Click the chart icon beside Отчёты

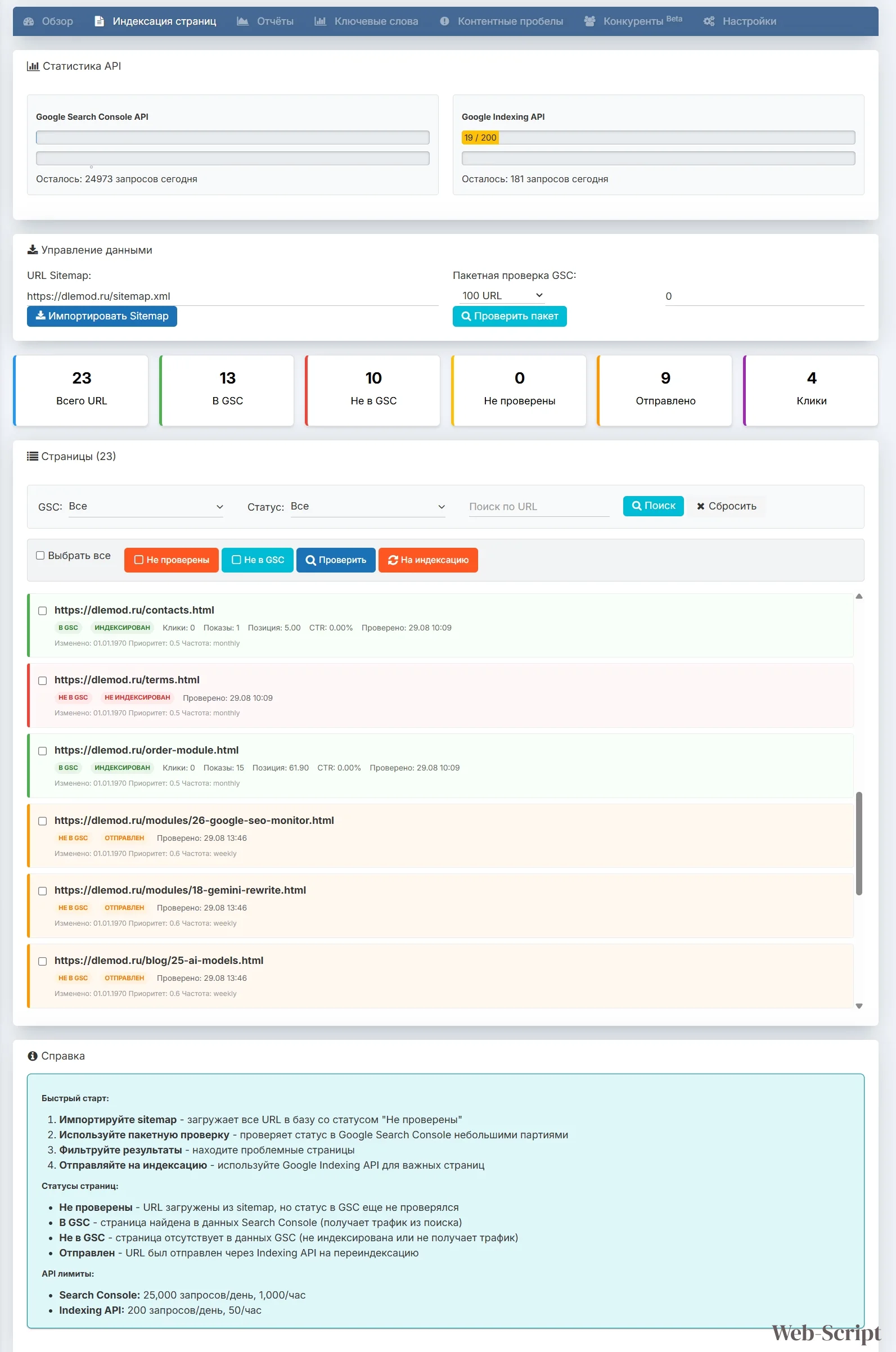243,21
